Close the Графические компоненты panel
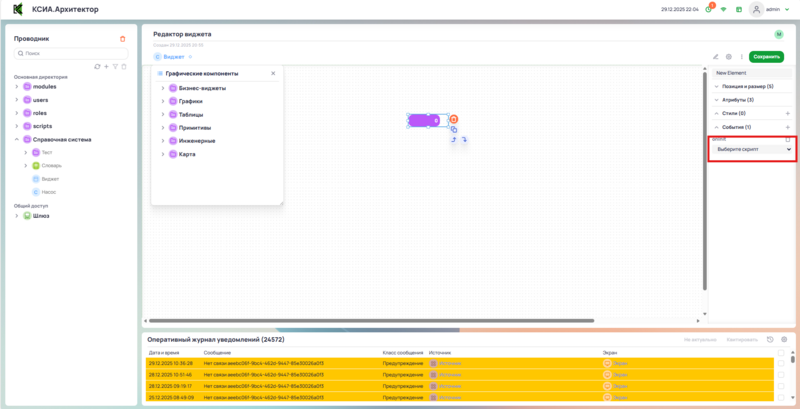This screenshot has height=409, width=800. point(273,74)
